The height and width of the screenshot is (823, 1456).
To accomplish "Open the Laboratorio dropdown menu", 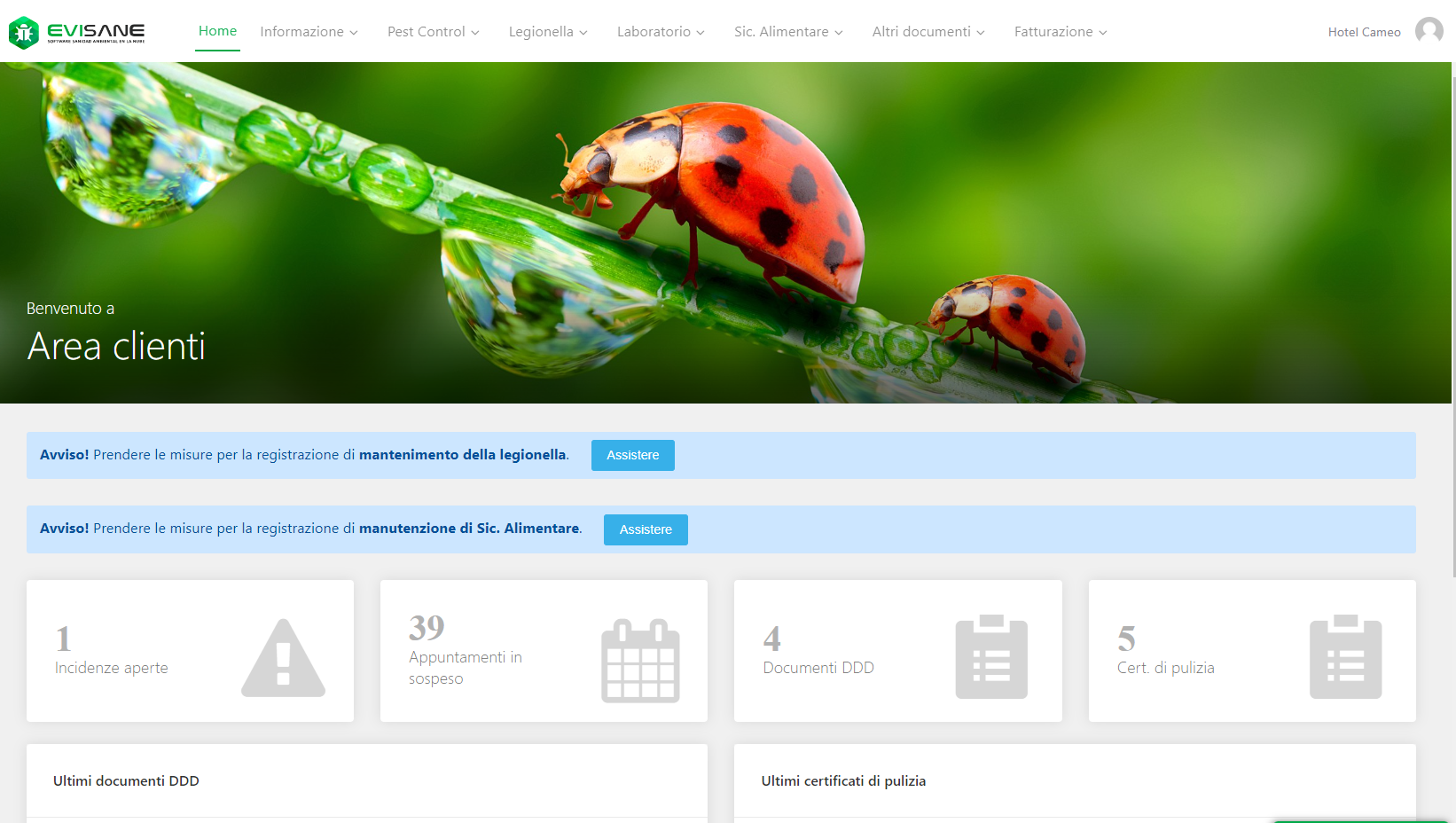I will tap(661, 32).
